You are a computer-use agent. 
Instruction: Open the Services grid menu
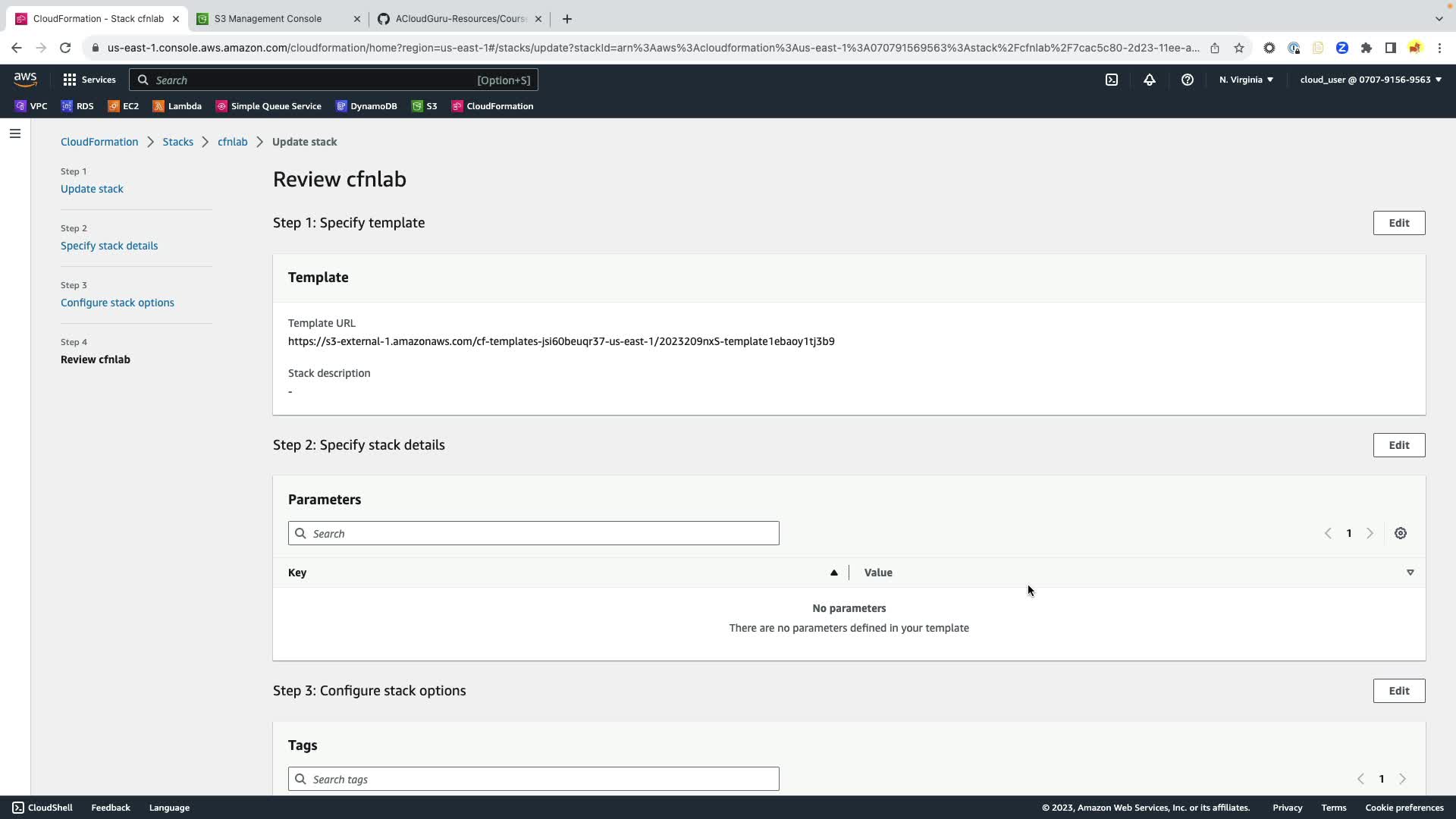[x=89, y=80]
